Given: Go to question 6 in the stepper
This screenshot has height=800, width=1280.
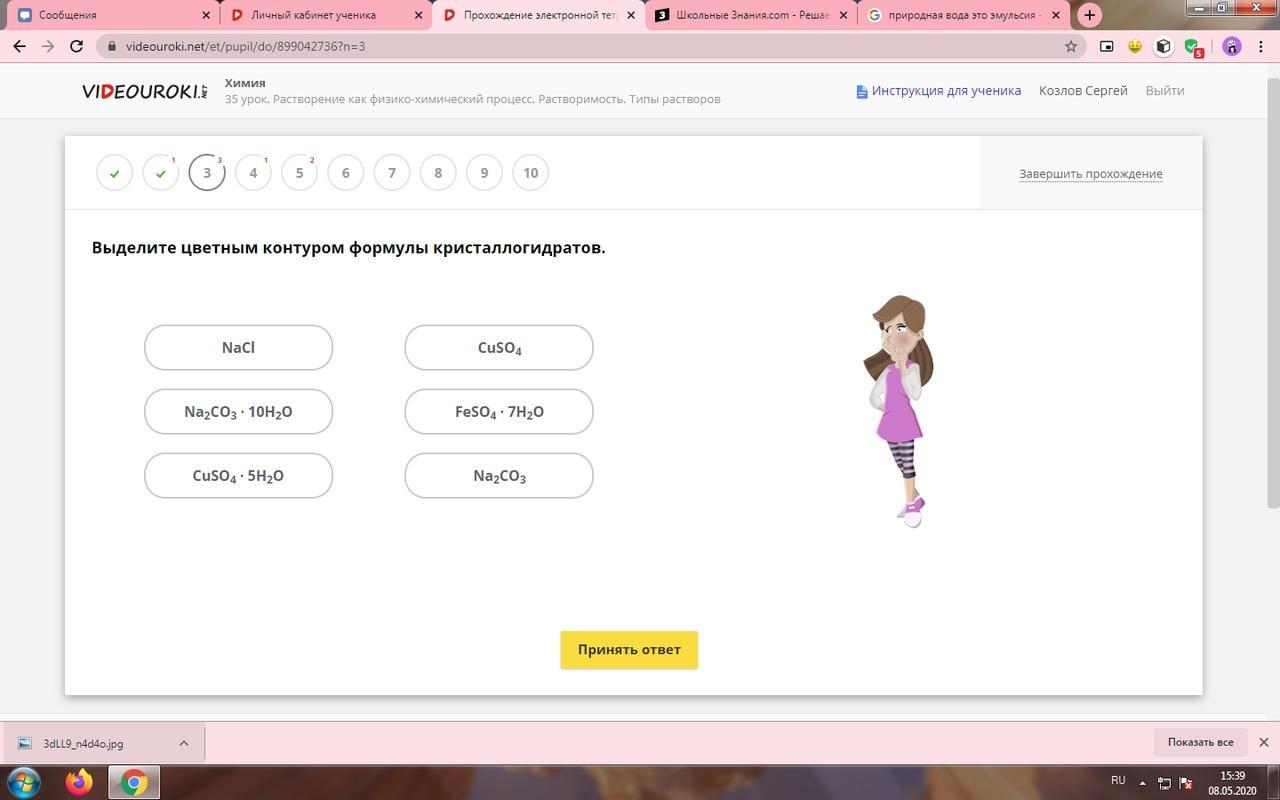Looking at the screenshot, I should click(x=345, y=173).
